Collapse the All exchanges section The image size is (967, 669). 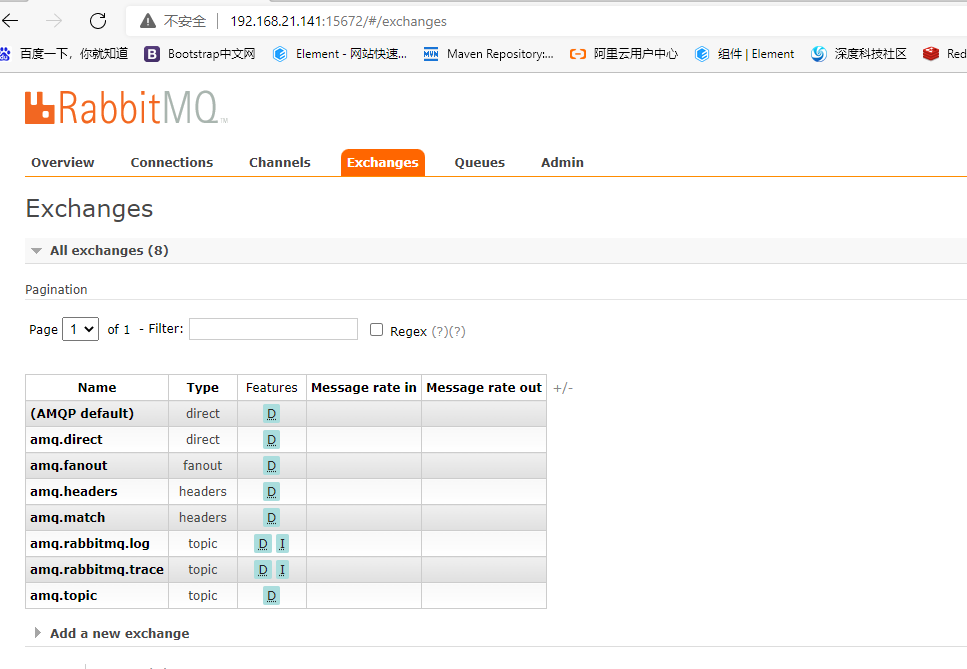(37, 250)
